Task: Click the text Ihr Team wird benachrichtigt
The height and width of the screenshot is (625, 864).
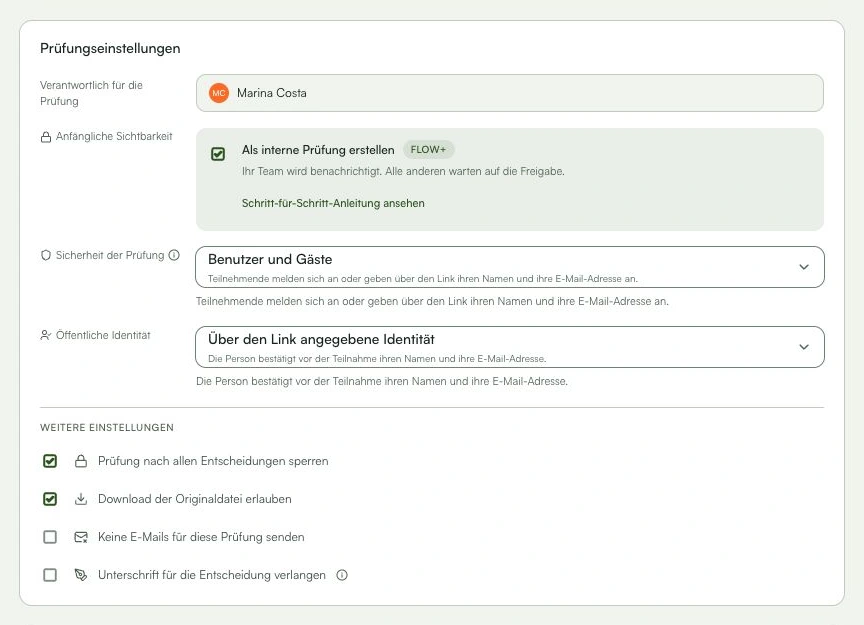Action: [x=311, y=171]
